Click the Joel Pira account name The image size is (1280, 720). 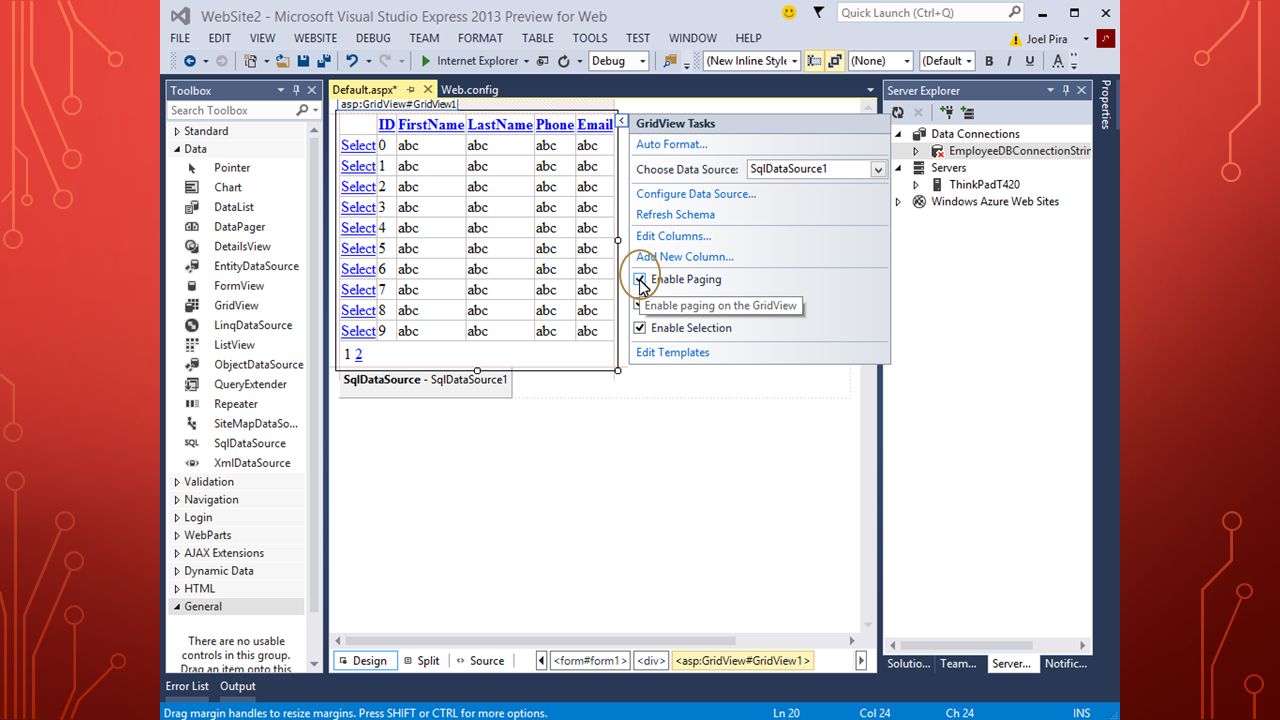click(1047, 39)
